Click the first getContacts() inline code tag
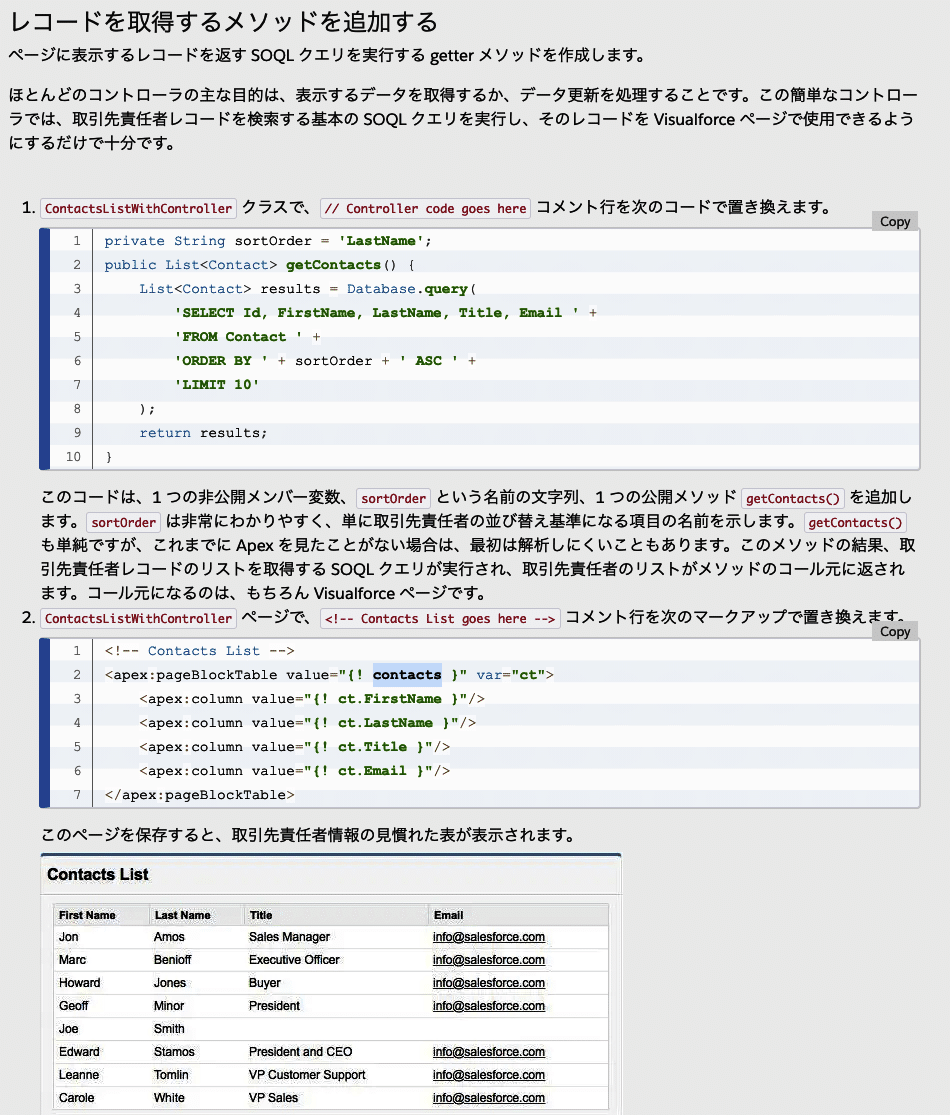 [x=793, y=498]
